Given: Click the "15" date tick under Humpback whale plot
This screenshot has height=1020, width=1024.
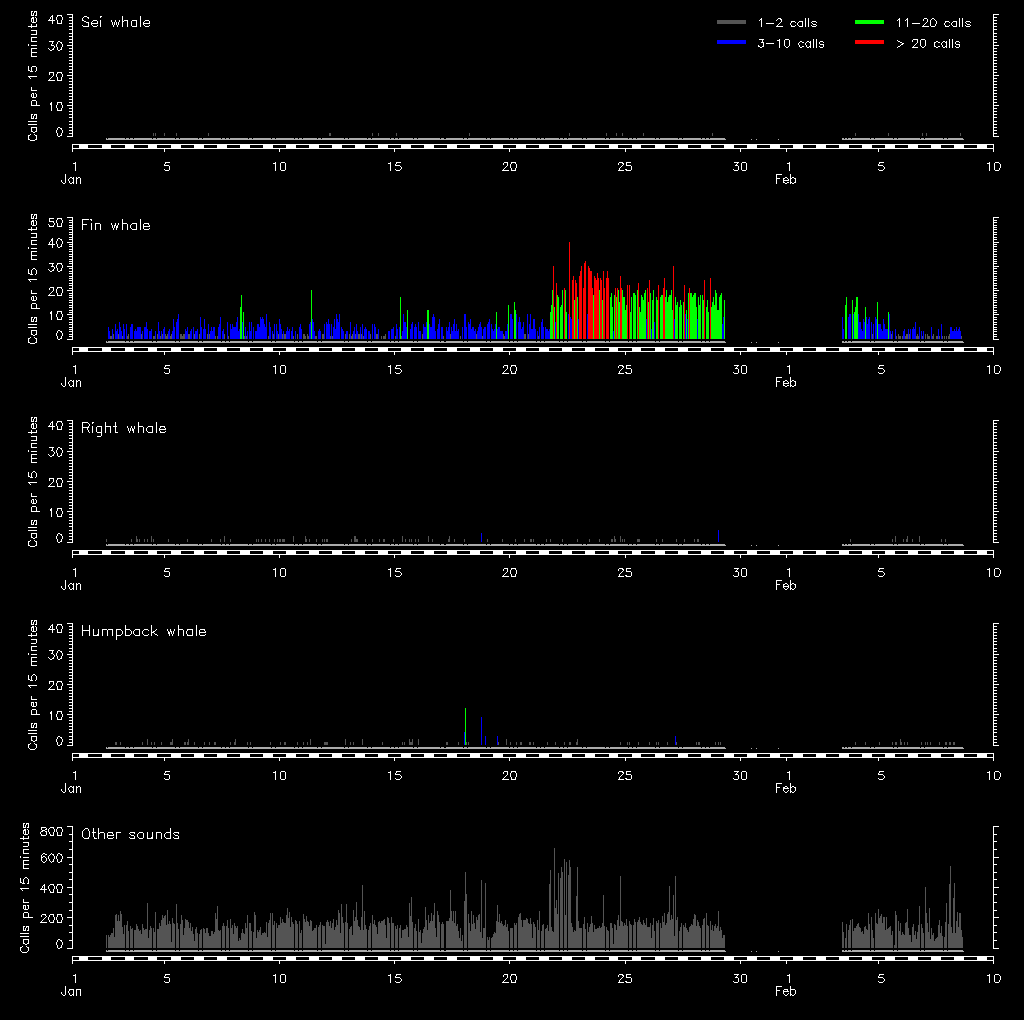Looking at the screenshot, I should (395, 776).
